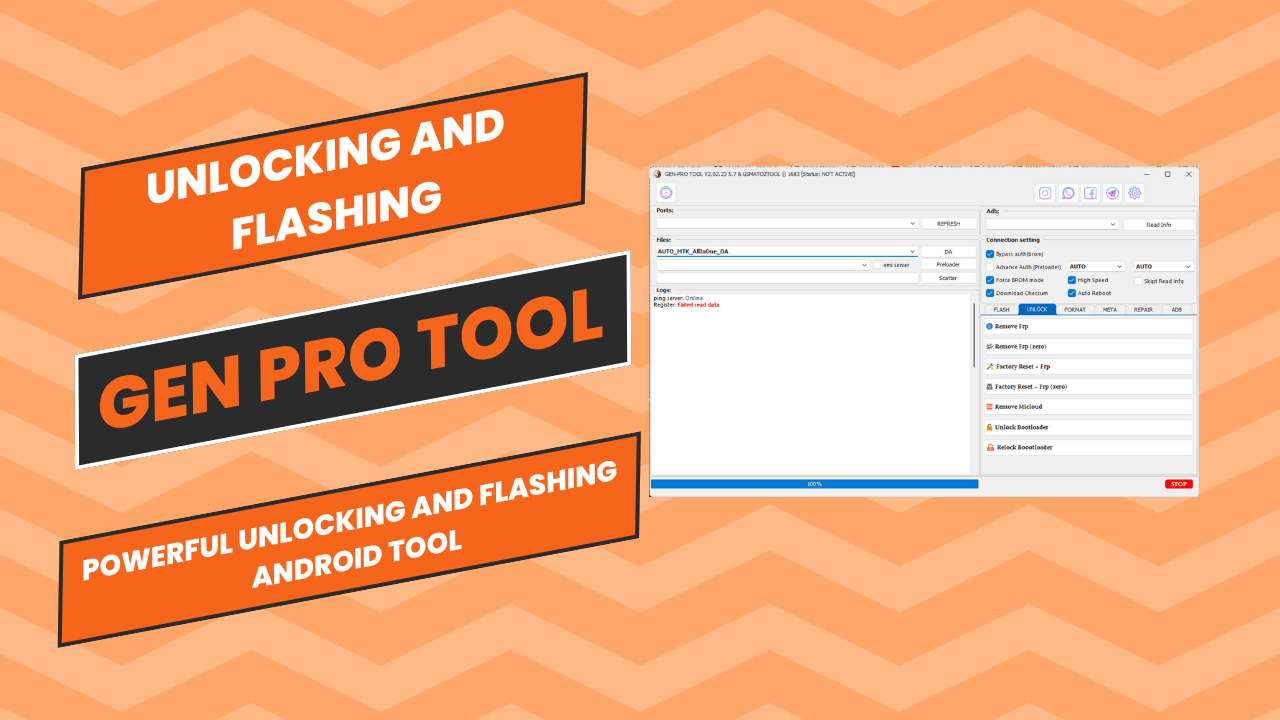Enable the emi server checkbox
The height and width of the screenshot is (720, 1280).
tap(877, 265)
